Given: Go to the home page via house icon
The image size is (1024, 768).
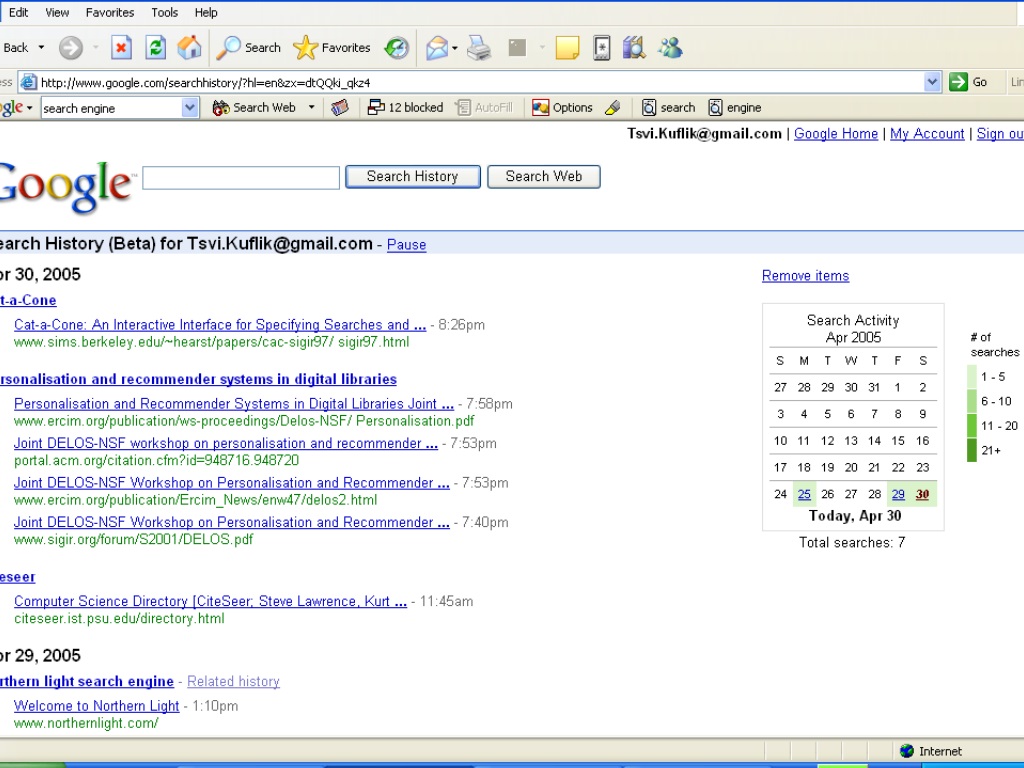Looking at the screenshot, I should pyautogui.click(x=189, y=48).
